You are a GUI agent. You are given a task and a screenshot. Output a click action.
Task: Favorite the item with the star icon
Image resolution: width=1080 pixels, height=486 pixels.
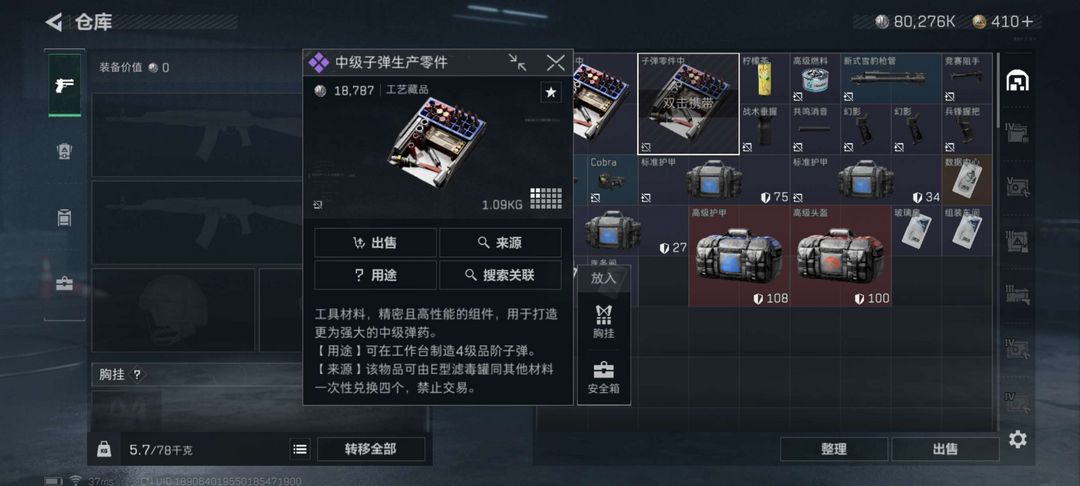[550, 92]
